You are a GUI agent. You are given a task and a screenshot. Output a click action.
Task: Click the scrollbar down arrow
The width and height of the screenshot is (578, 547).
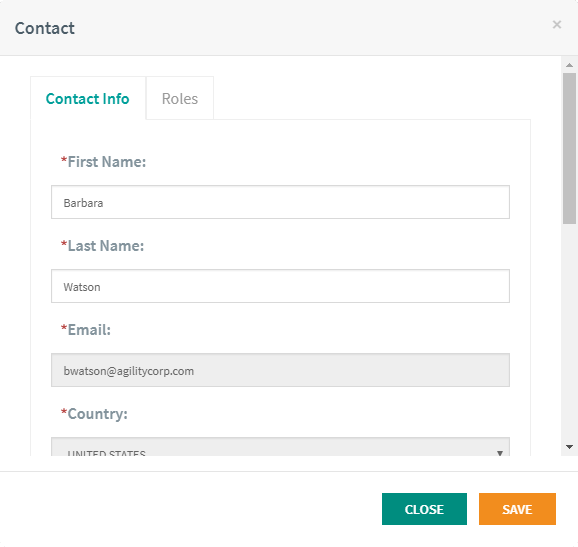coord(569,447)
